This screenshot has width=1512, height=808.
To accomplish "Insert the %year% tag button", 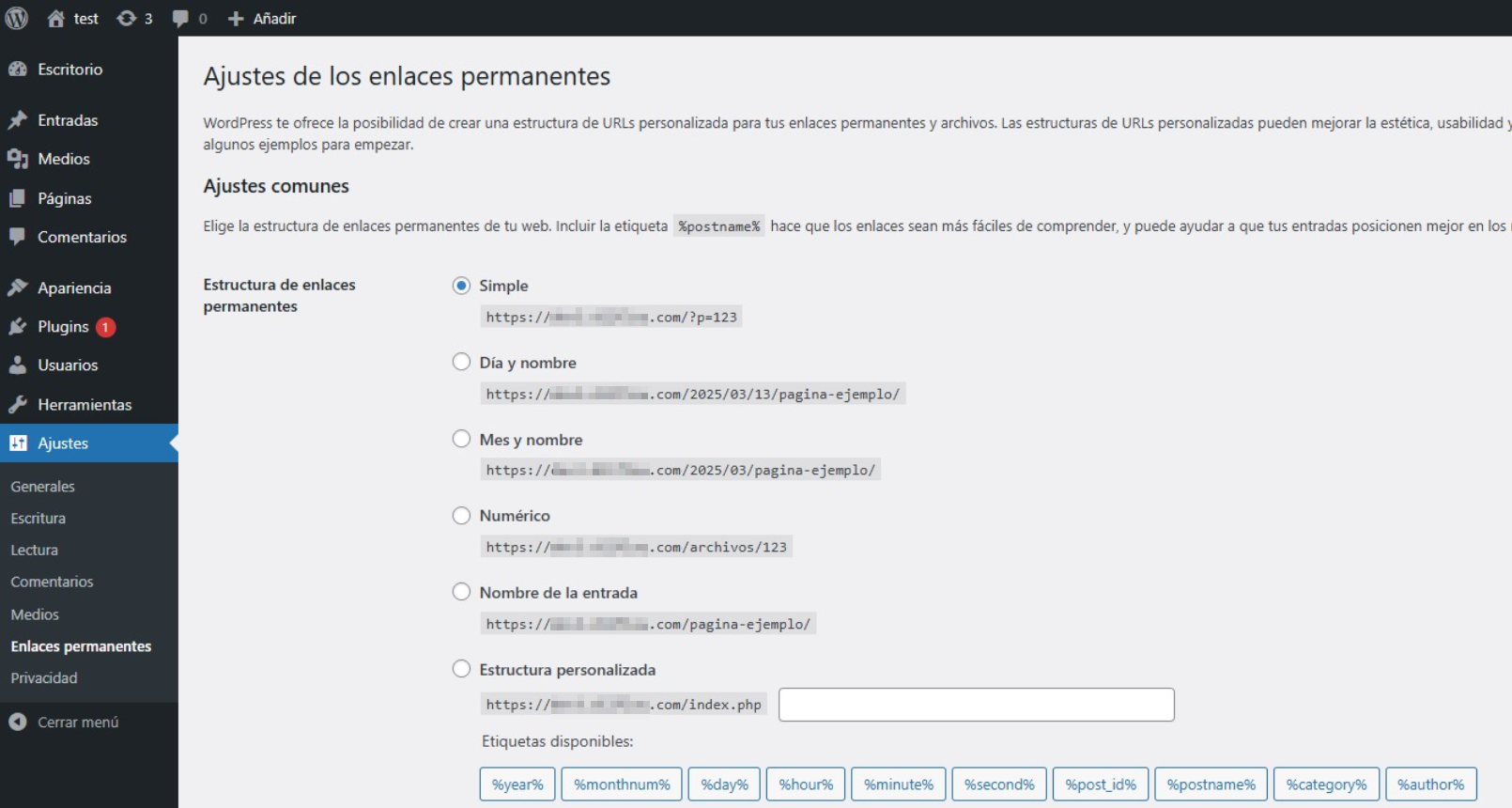I will click(x=517, y=785).
